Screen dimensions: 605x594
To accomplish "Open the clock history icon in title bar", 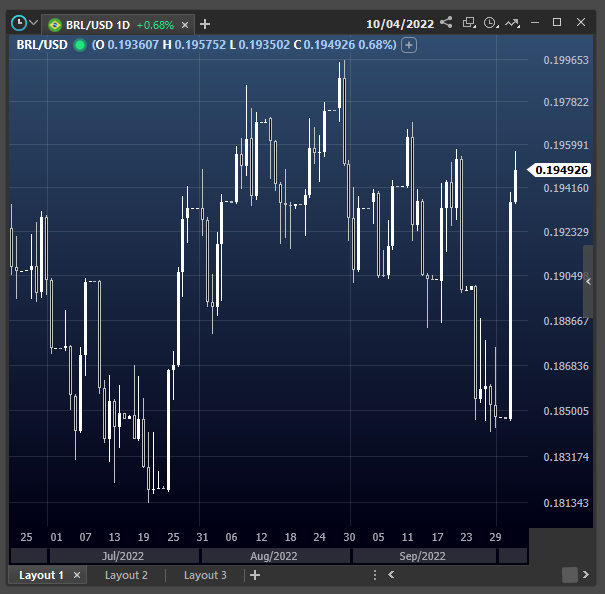I will pos(490,22).
